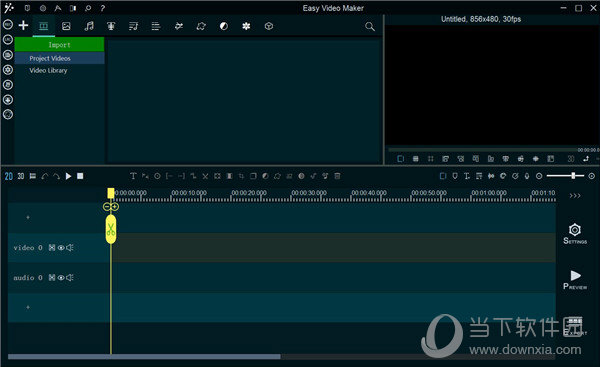Switch timeline to 2D mode
The height and width of the screenshot is (367, 600).
(9, 176)
